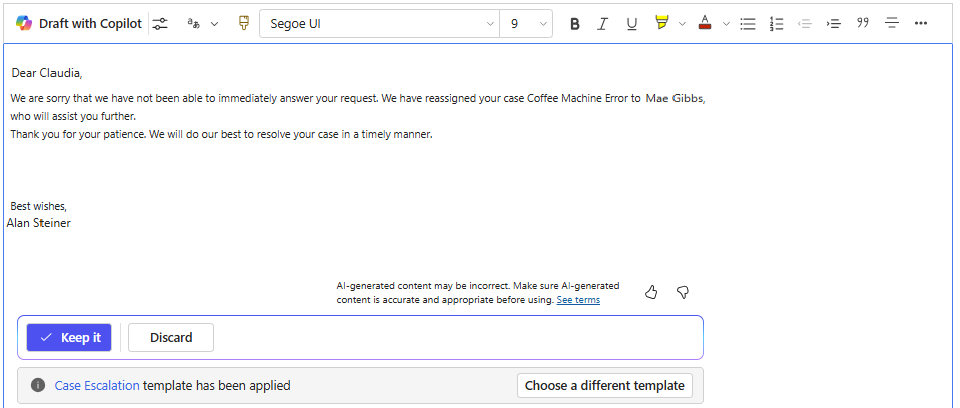Select the format painter icon

[x=243, y=24]
